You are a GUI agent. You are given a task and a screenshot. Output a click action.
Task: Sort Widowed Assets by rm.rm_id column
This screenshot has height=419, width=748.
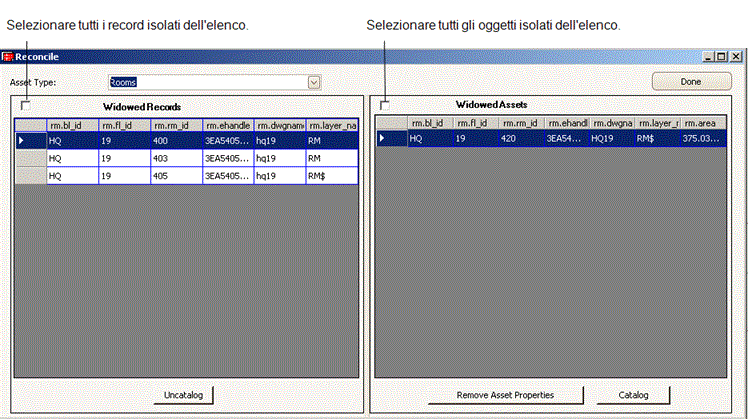point(521,123)
